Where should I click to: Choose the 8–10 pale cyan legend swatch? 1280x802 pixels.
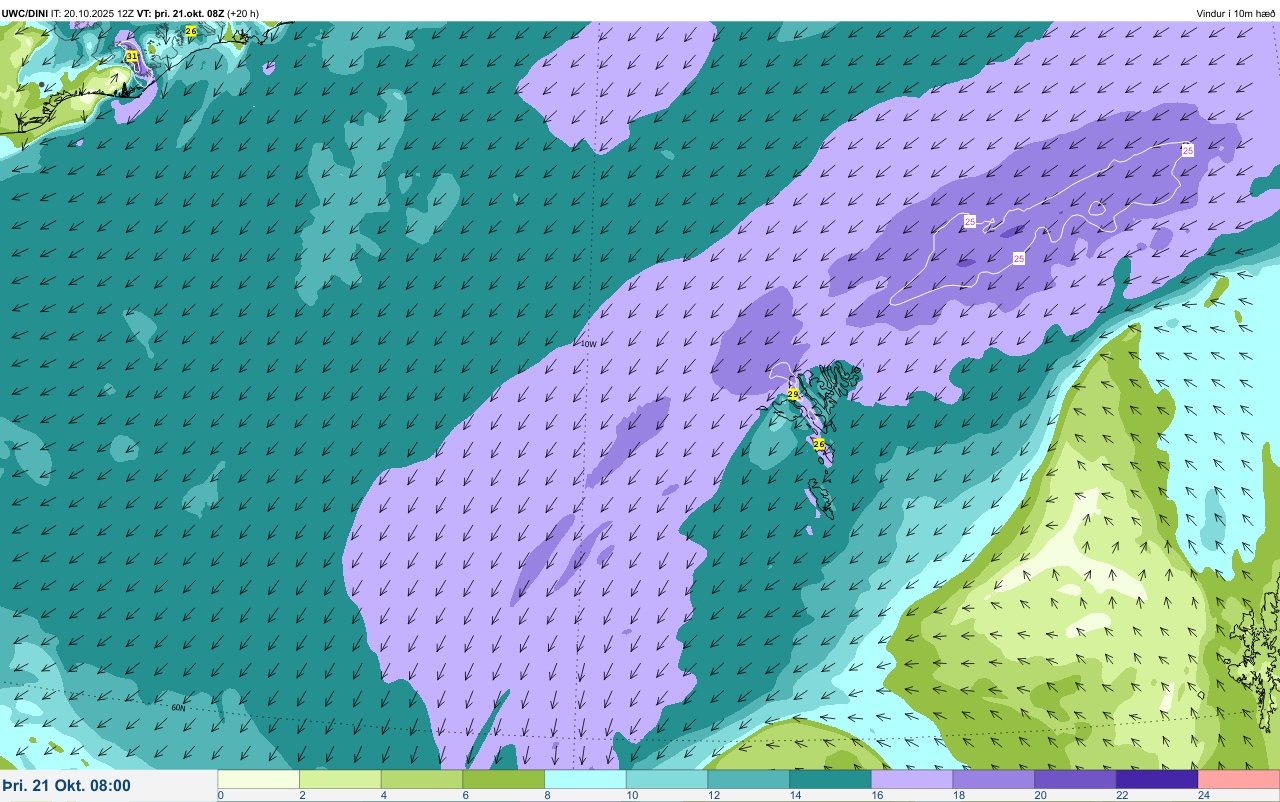click(585, 779)
